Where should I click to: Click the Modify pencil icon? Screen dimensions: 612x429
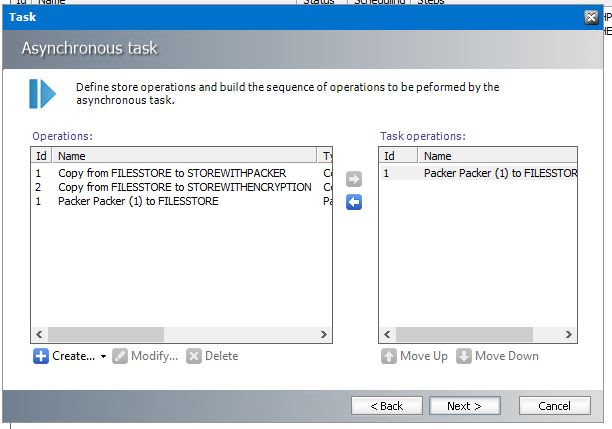click(x=120, y=356)
